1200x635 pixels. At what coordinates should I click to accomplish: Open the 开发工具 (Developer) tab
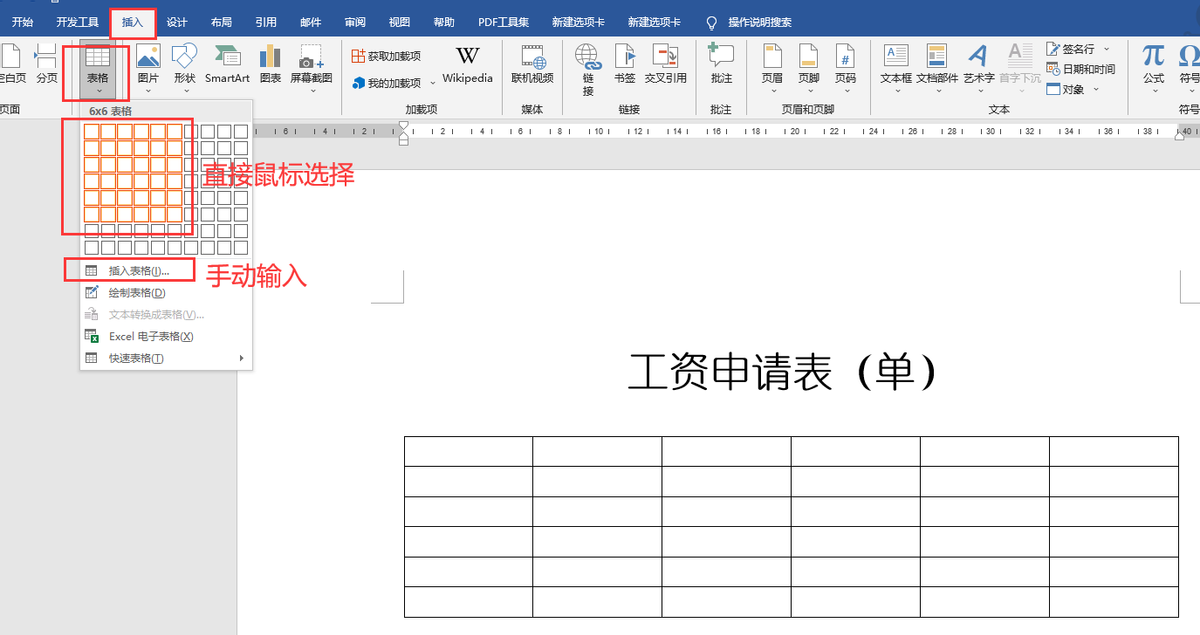[78, 22]
